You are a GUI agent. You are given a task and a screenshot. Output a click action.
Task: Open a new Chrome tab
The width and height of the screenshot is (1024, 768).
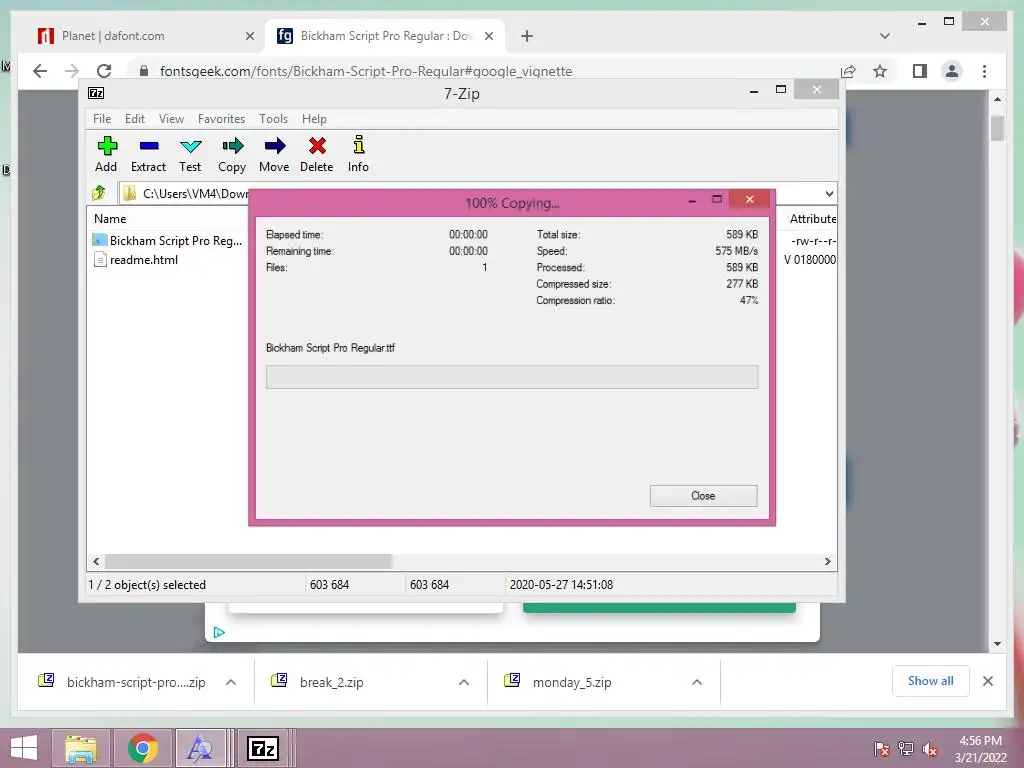(x=527, y=36)
